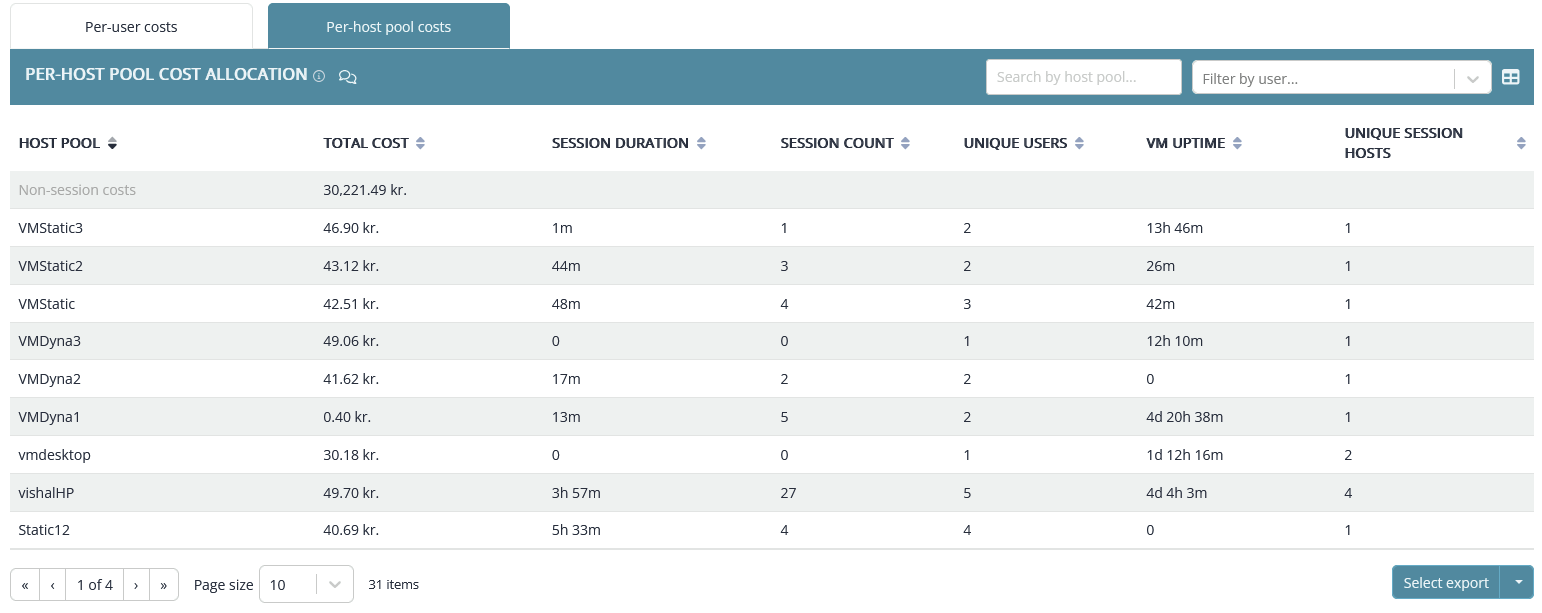
Task: Click the table column layout icon
Action: tap(1510, 77)
